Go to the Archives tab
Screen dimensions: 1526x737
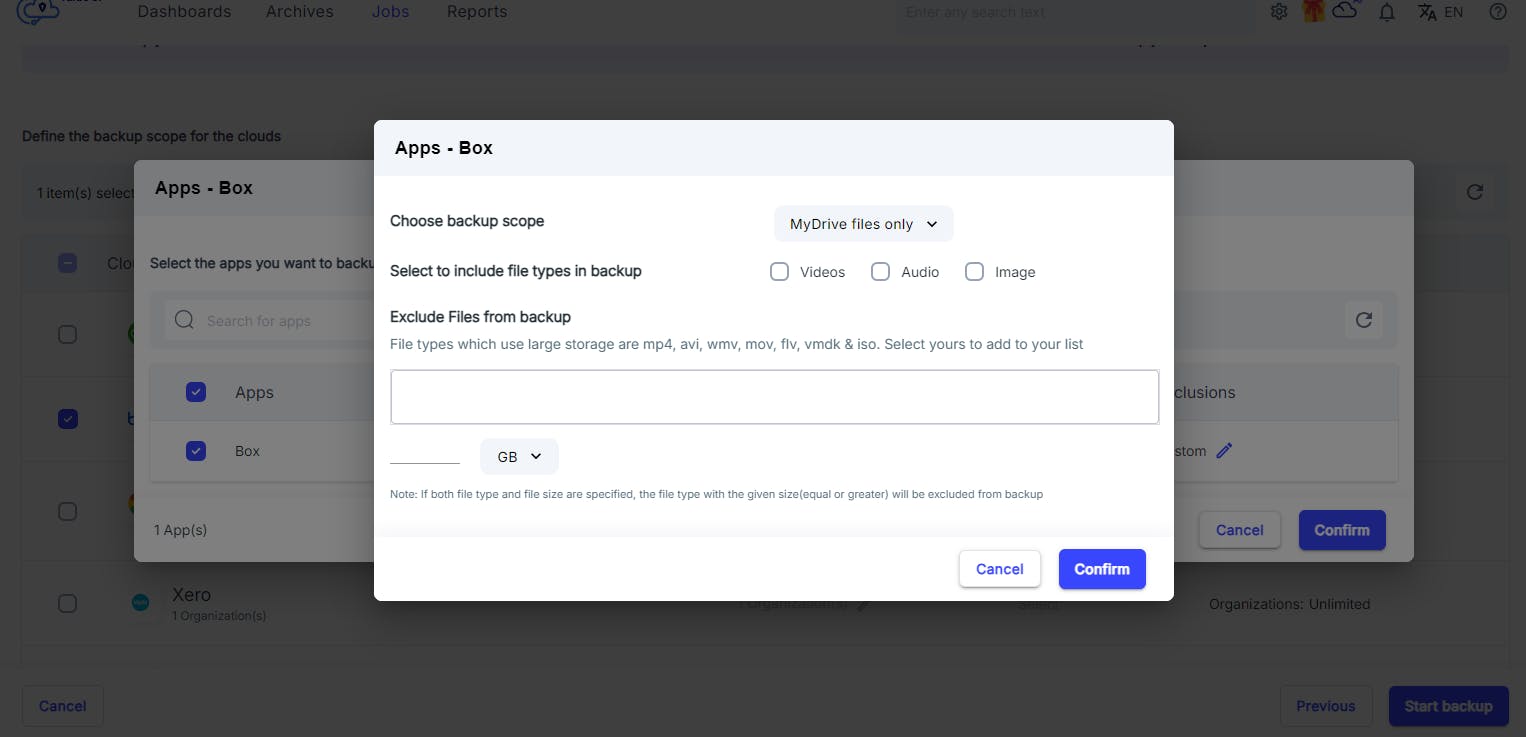[300, 12]
